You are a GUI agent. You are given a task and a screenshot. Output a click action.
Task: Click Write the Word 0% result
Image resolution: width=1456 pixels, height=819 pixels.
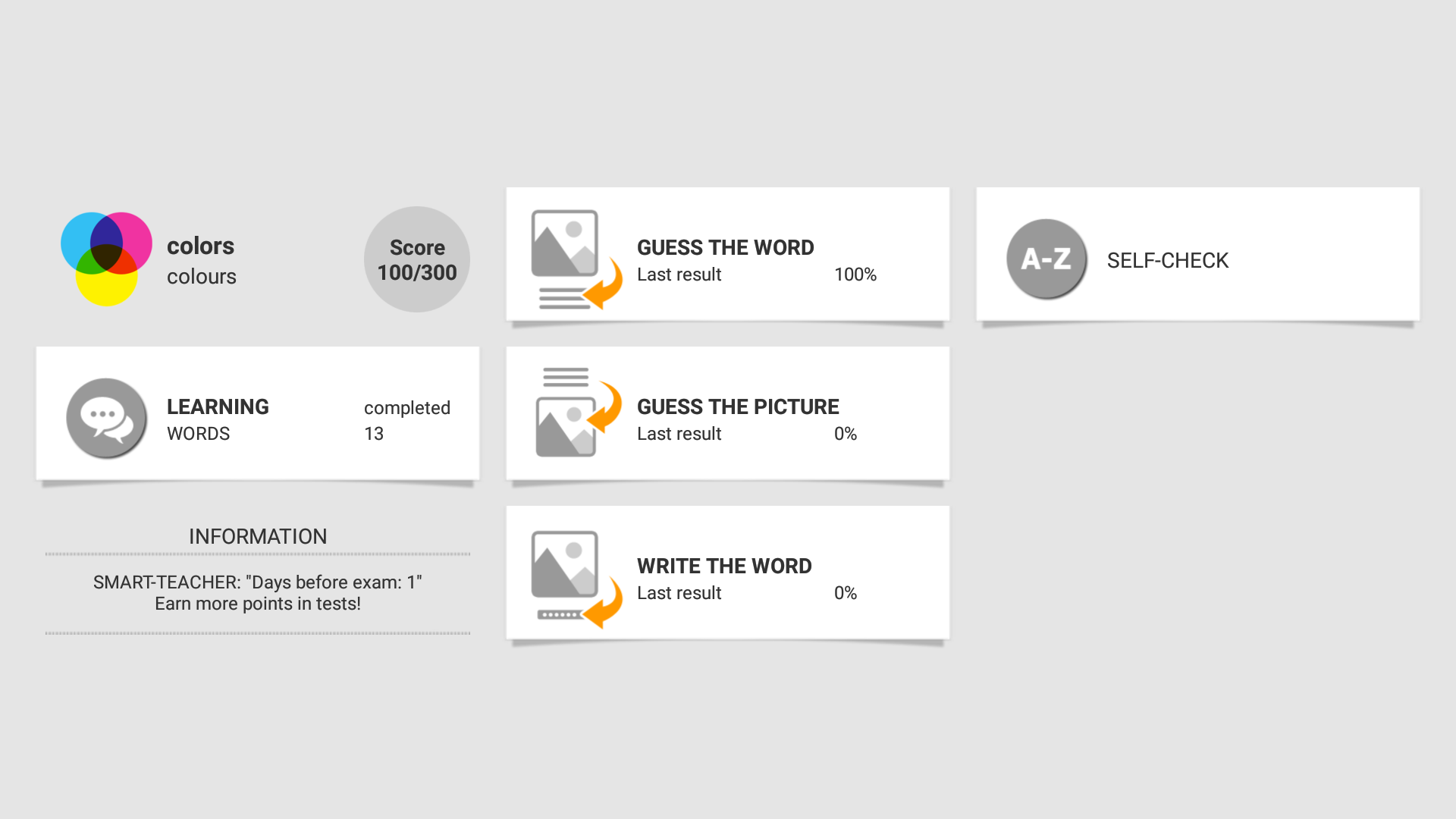tap(845, 594)
